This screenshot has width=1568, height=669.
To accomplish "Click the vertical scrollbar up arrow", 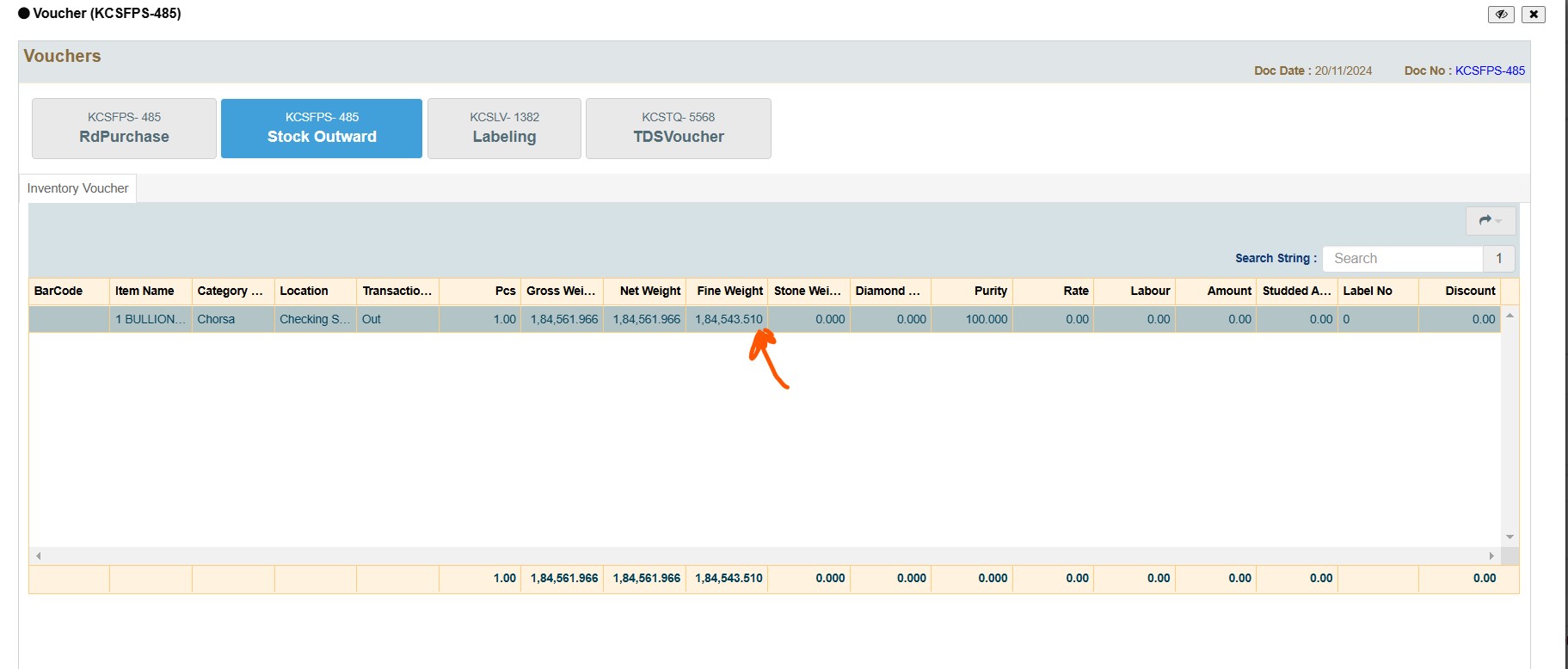I will 1510,316.
